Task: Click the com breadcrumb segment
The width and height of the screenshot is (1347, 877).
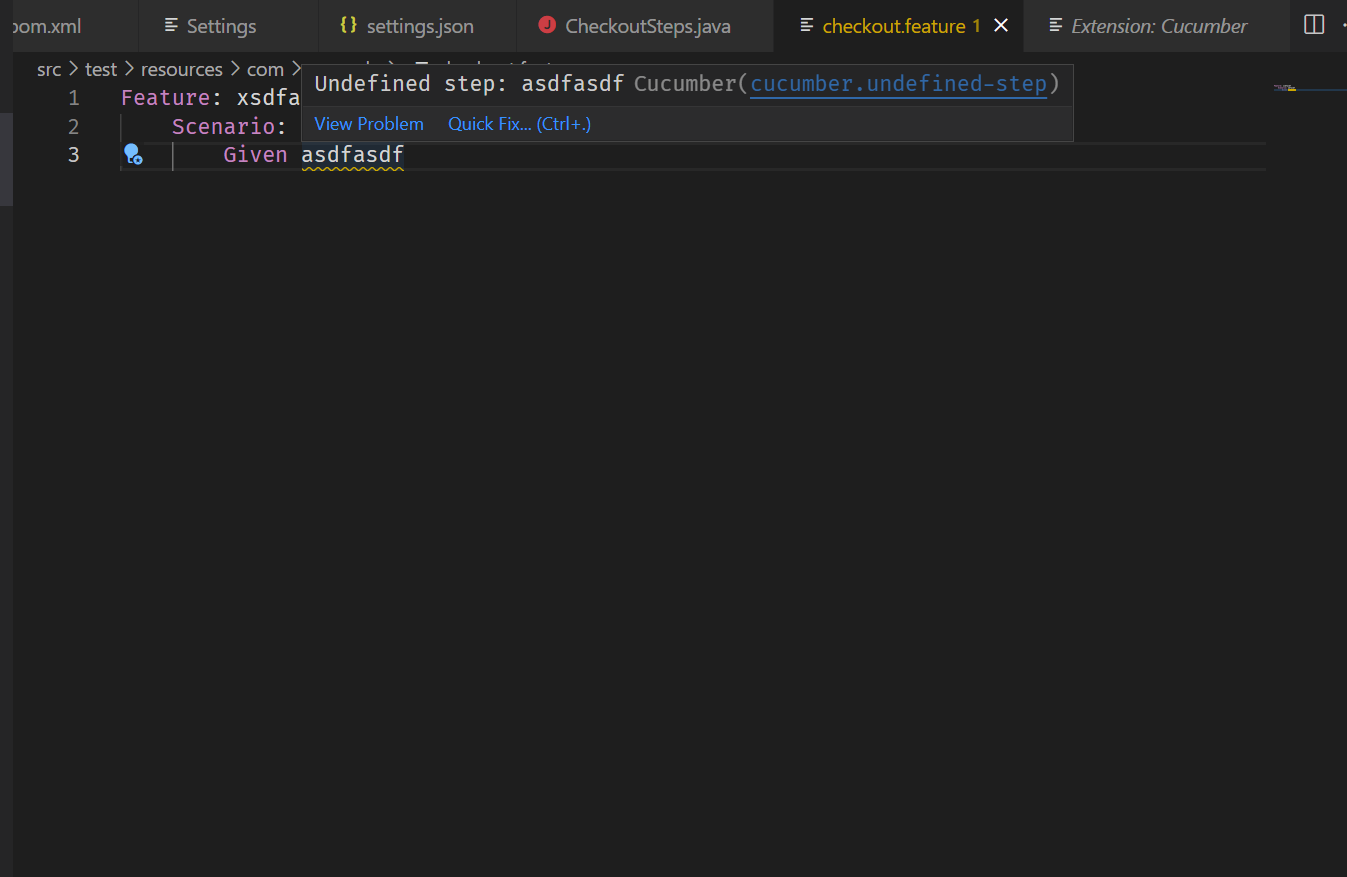Action: [x=265, y=69]
